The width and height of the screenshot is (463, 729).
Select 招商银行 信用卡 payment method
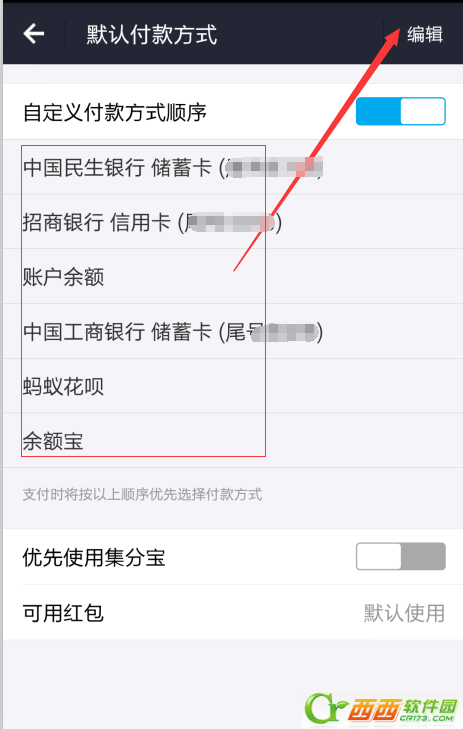coord(233,222)
